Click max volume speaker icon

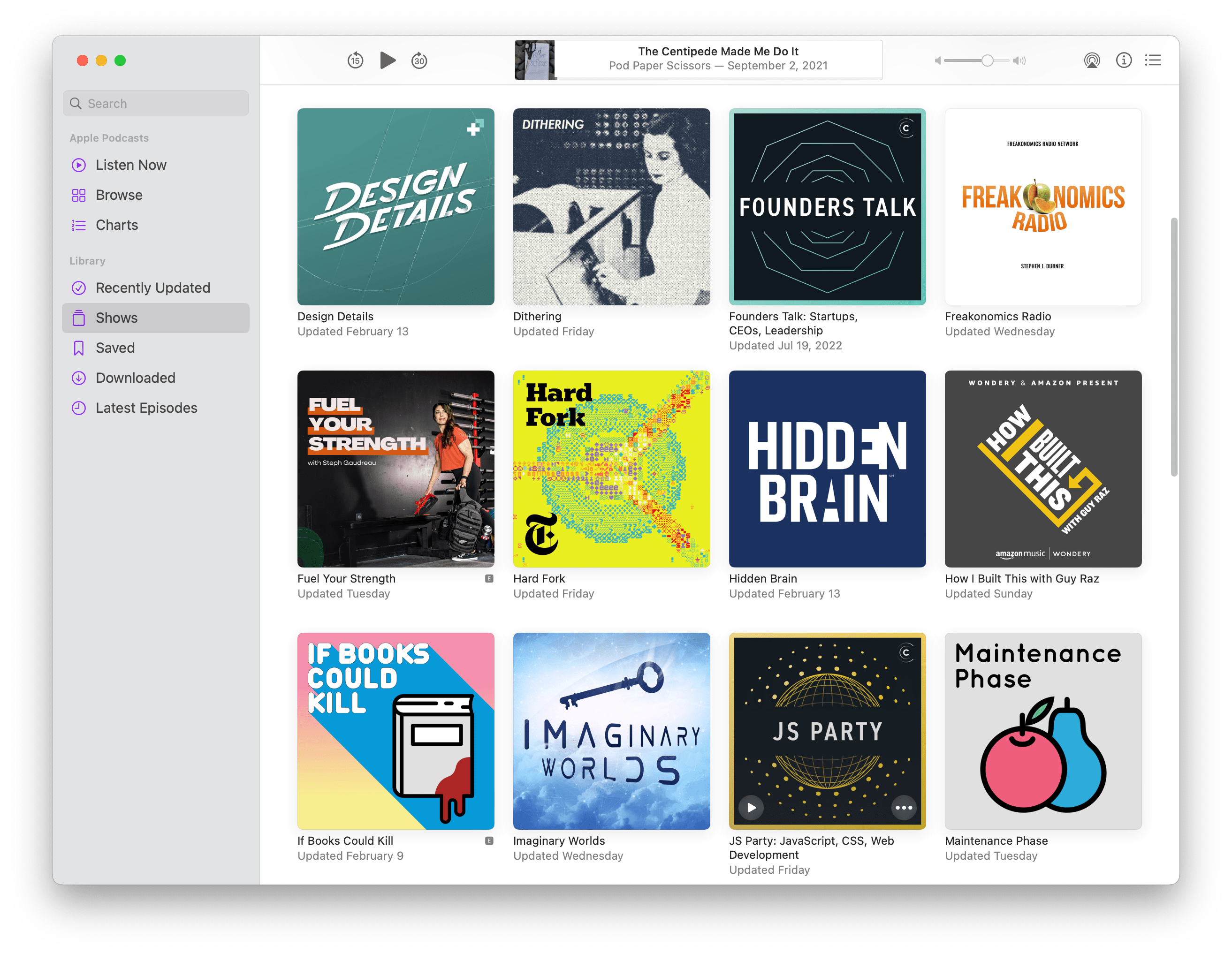click(1019, 61)
